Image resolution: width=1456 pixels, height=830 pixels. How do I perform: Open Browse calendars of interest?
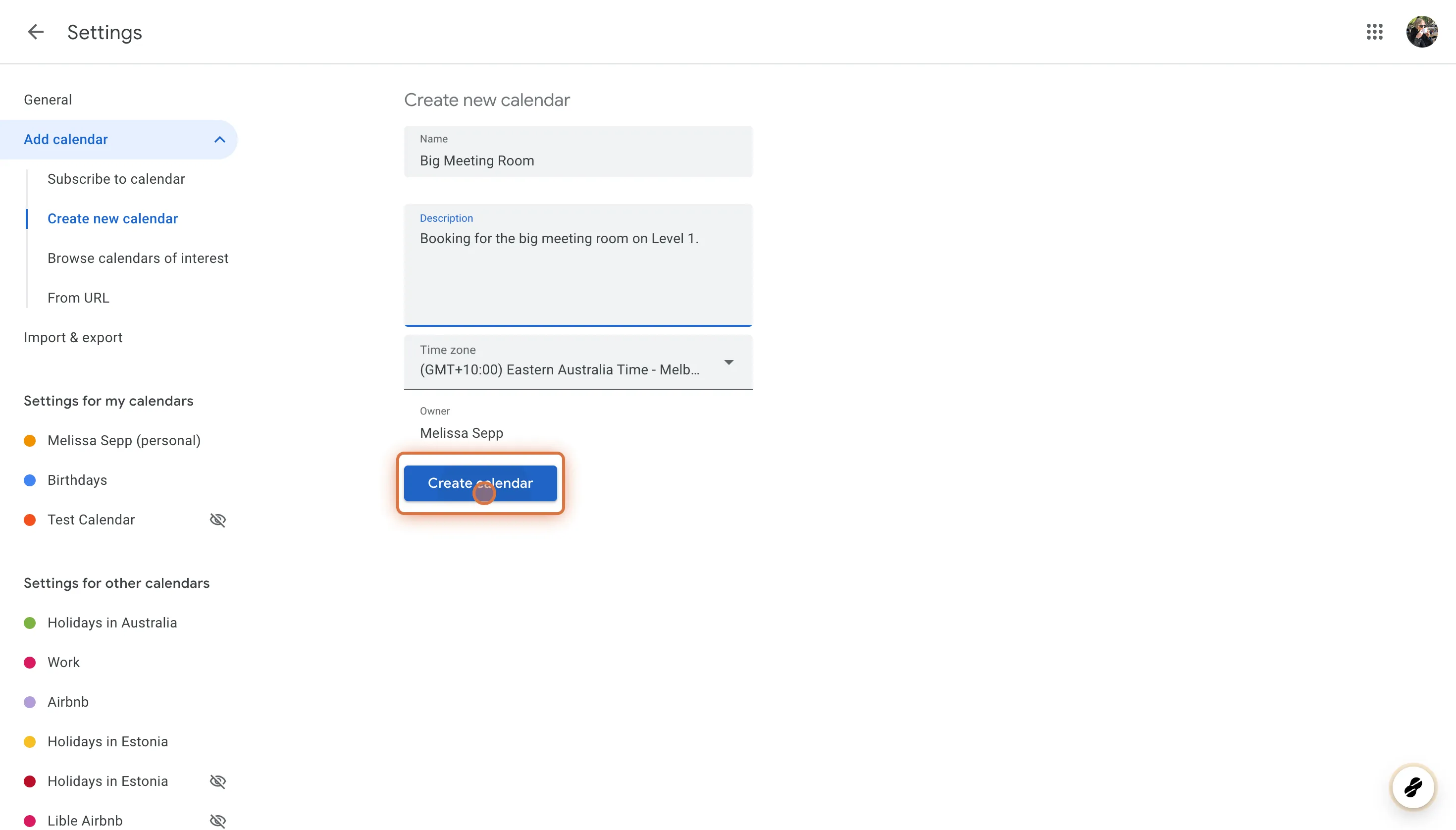point(138,258)
